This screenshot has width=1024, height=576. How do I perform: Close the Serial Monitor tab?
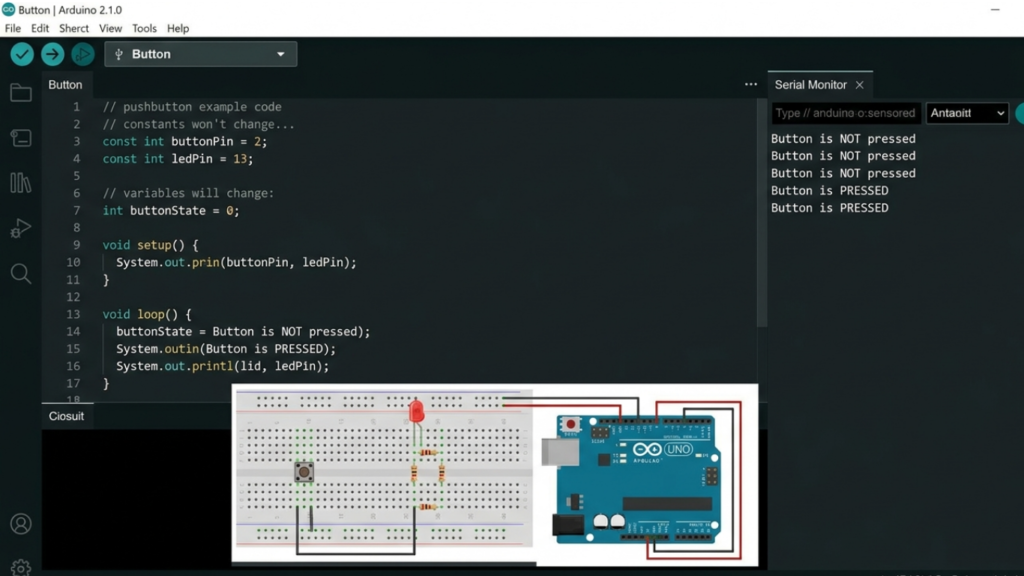click(859, 85)
